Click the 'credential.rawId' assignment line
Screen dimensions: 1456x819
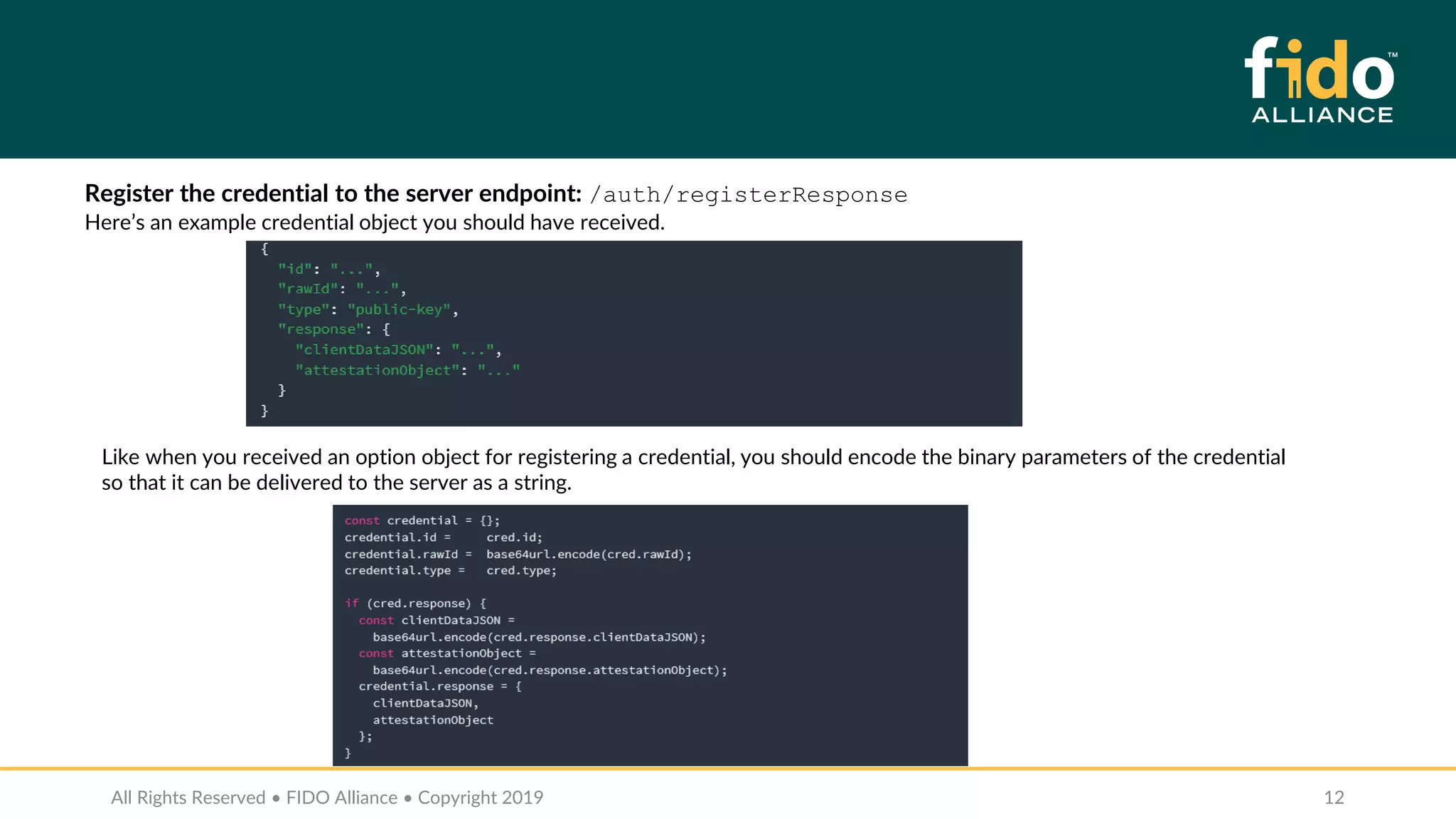518,554
